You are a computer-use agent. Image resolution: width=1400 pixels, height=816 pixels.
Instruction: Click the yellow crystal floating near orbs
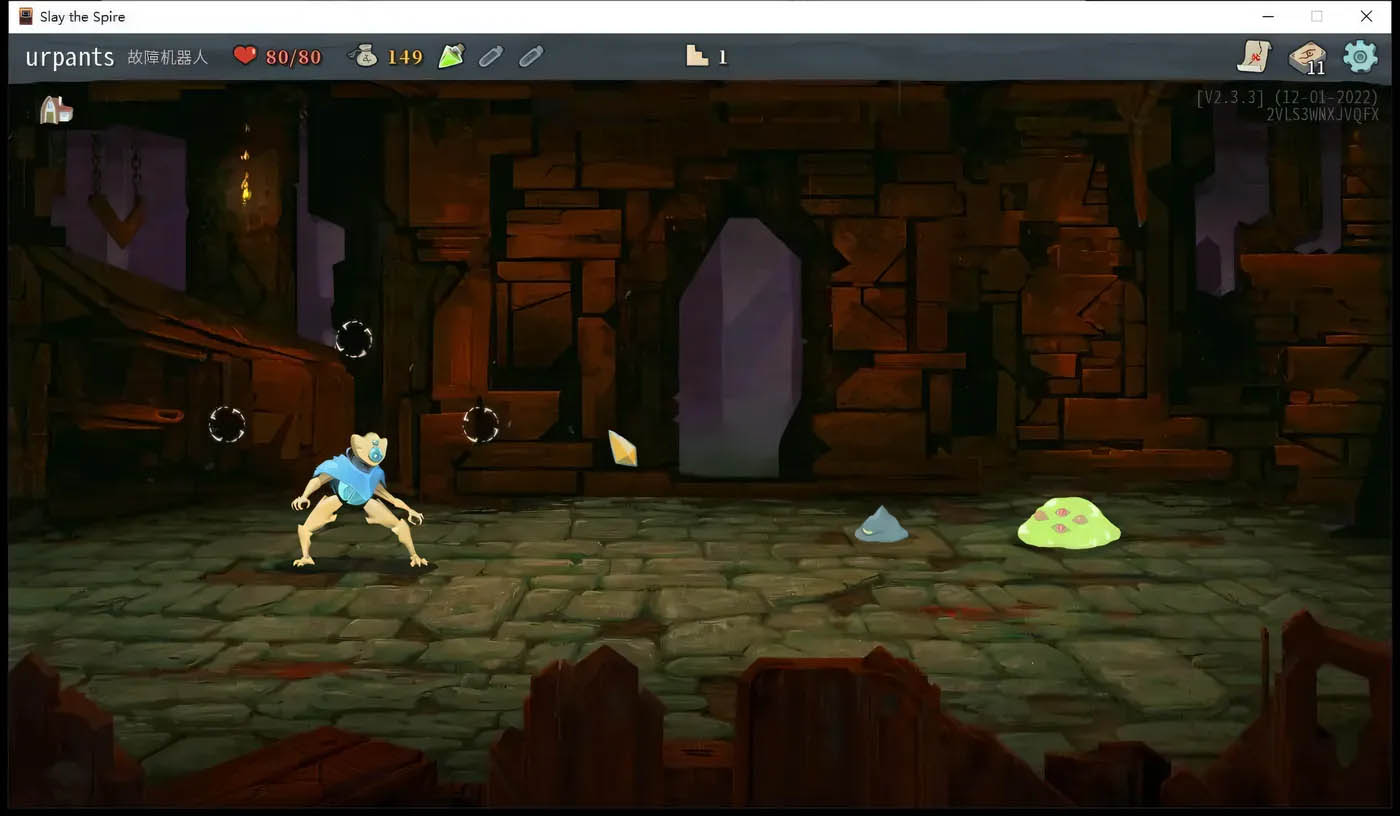pos(622,448)
